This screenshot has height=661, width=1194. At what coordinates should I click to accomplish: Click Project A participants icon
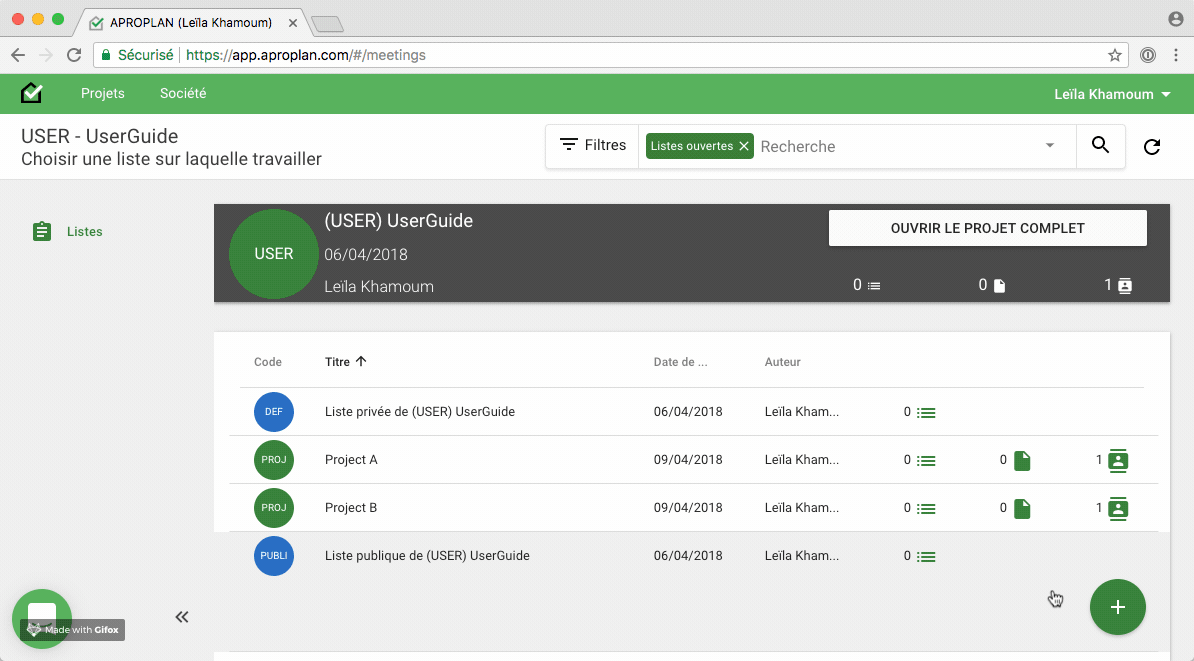(x=1118, y=461)
